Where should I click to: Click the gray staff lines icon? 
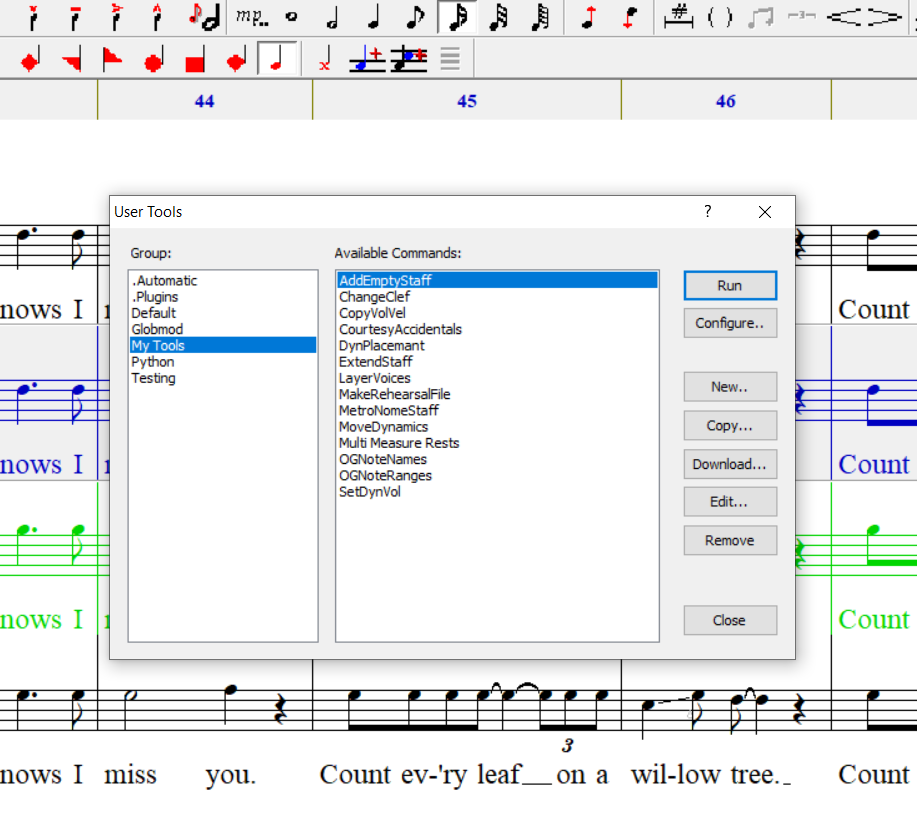tap(450, 60)
